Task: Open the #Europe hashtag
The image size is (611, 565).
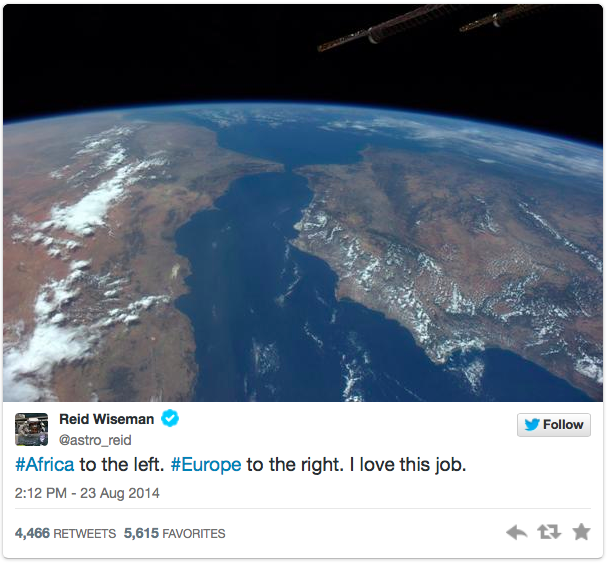Action: click(205, 466)
